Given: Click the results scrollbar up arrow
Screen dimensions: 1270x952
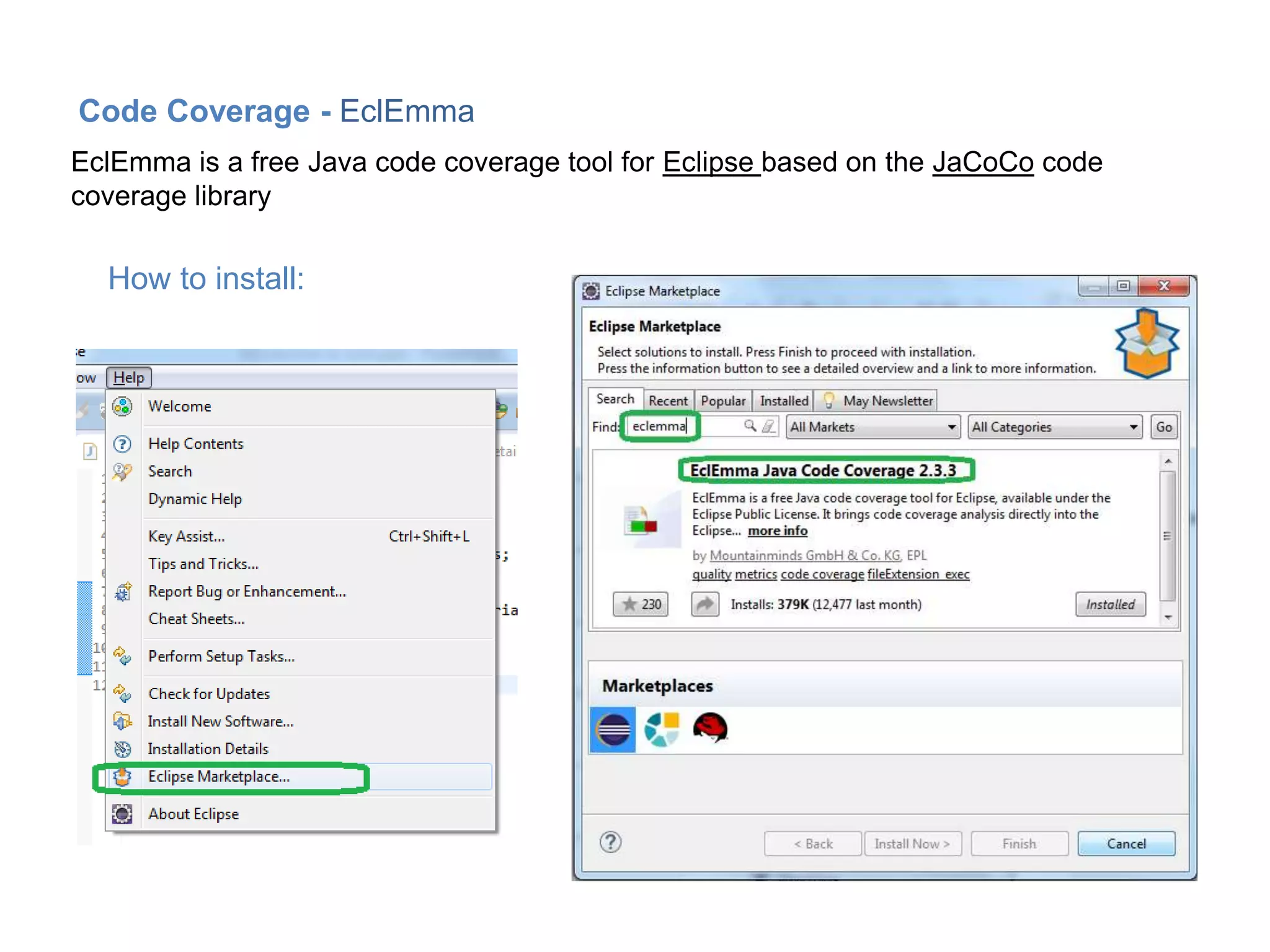Looking at the screenshot, I should click(1167, 461).
